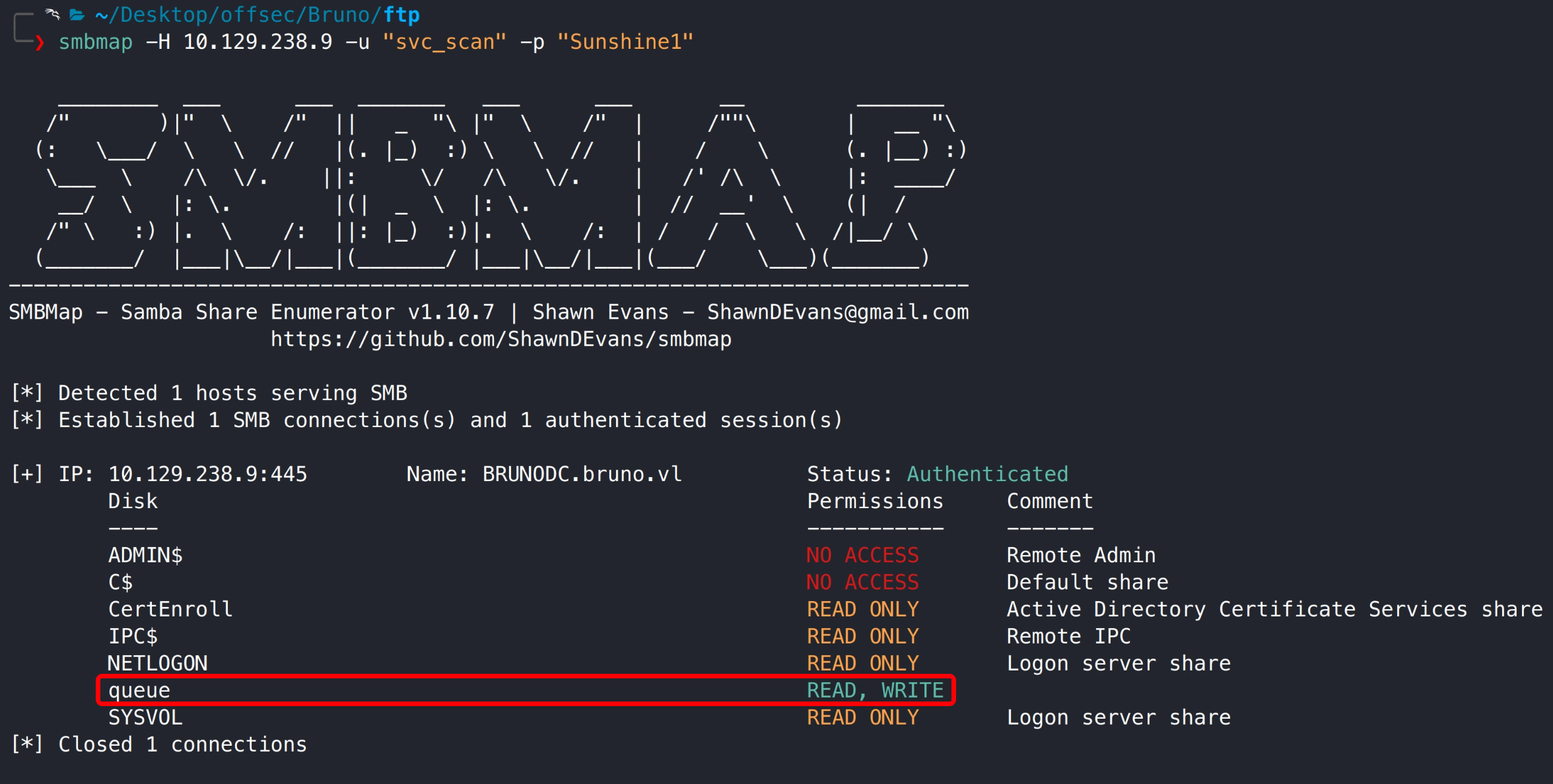Image resolution: width=1553 pixels, height=784 pixels.
Task: Click the SYSVOL share entry
Action: 145,717
